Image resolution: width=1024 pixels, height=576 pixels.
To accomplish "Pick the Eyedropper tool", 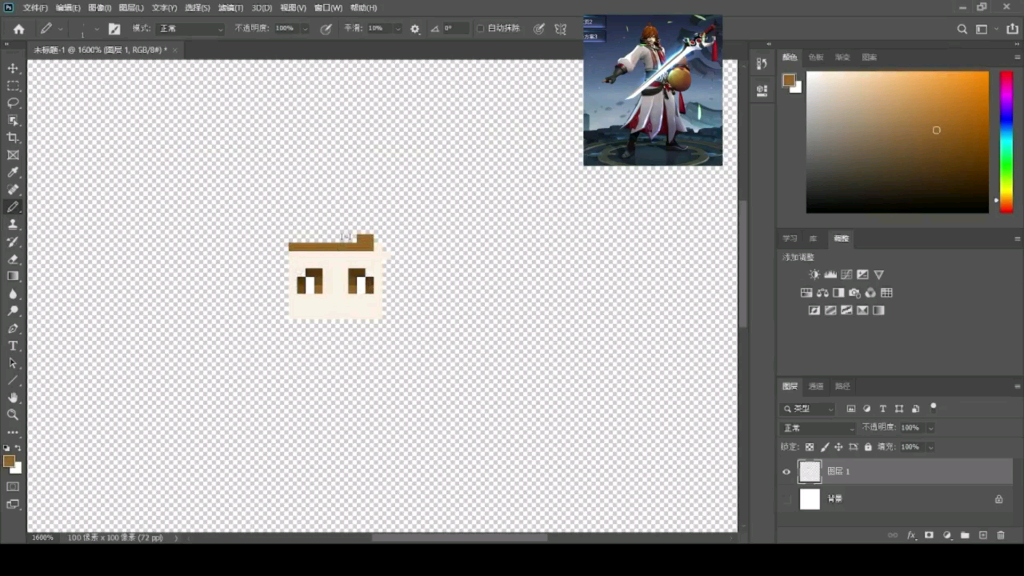I will (x=13, y=172).
